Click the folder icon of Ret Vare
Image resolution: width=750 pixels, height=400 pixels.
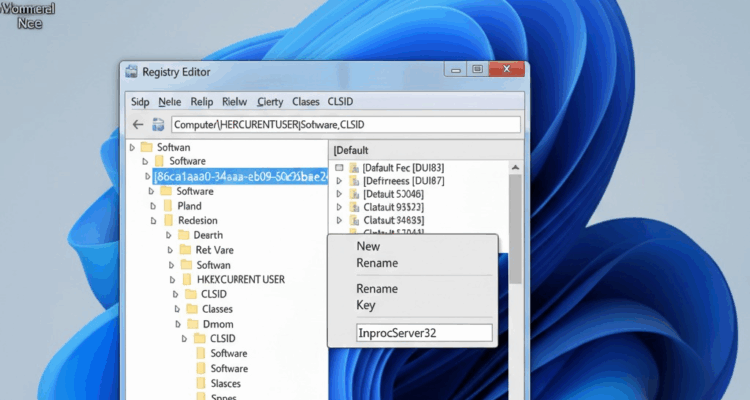185,250
